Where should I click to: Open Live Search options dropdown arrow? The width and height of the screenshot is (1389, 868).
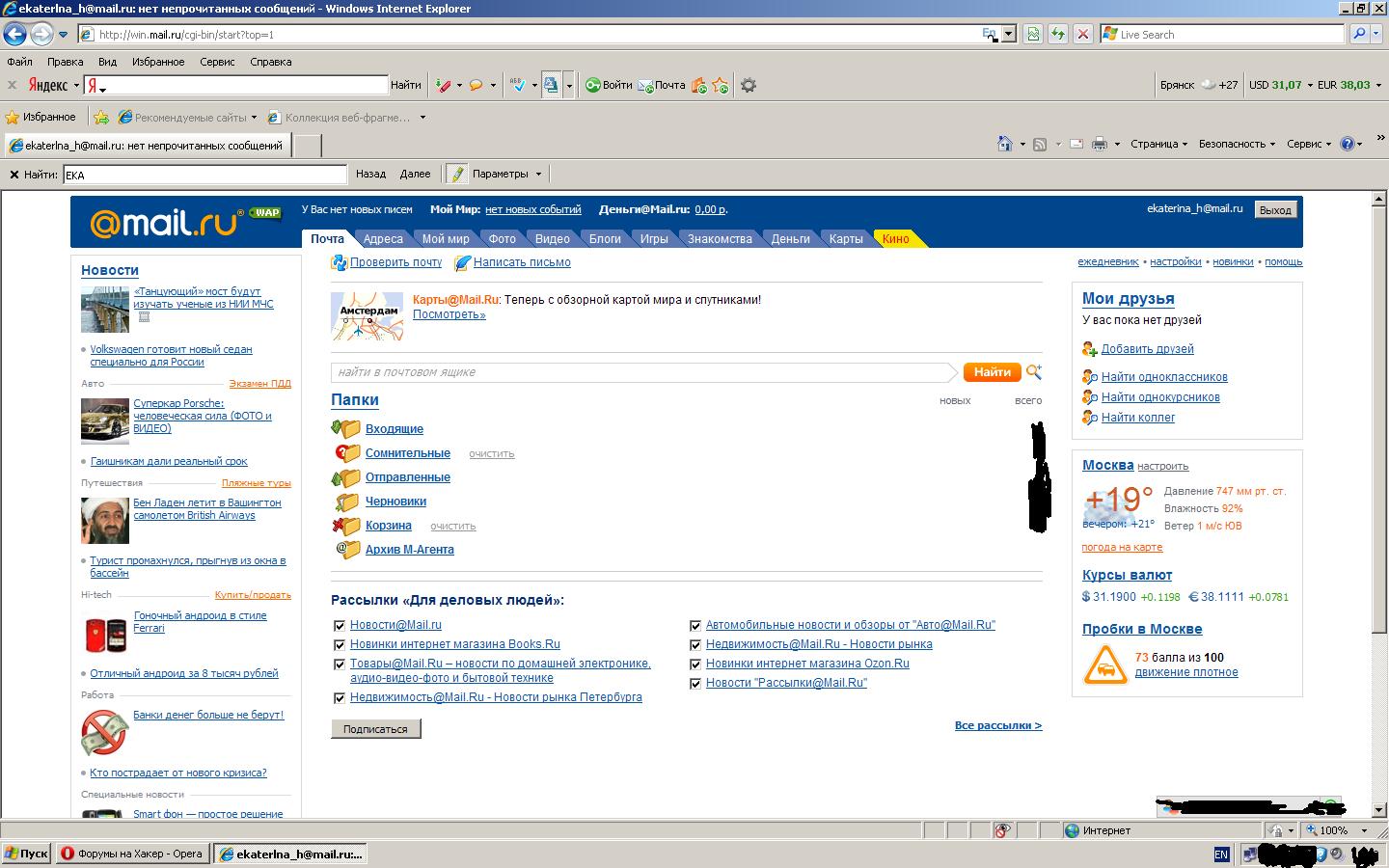point(1378,34)
